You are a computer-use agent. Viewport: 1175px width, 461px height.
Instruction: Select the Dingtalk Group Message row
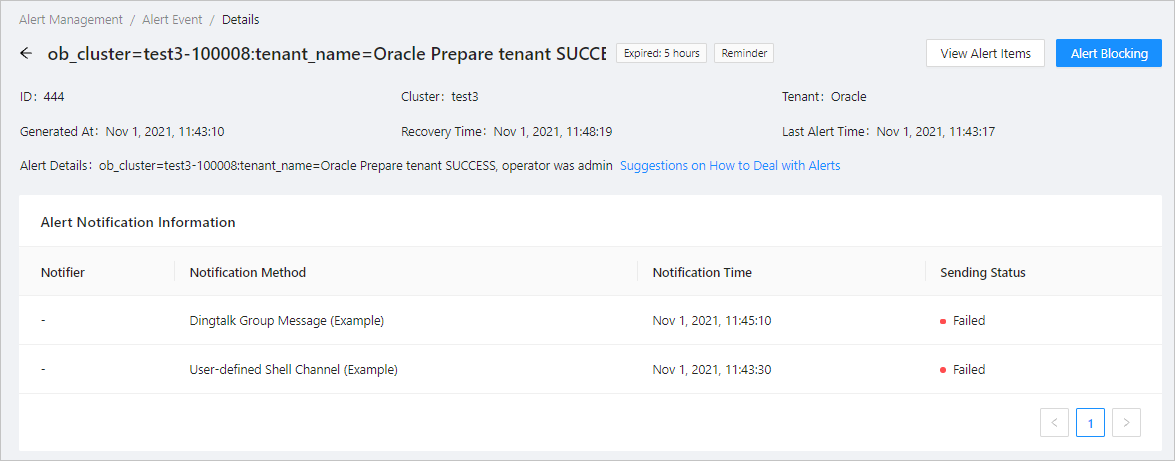[x=287, y=321]
